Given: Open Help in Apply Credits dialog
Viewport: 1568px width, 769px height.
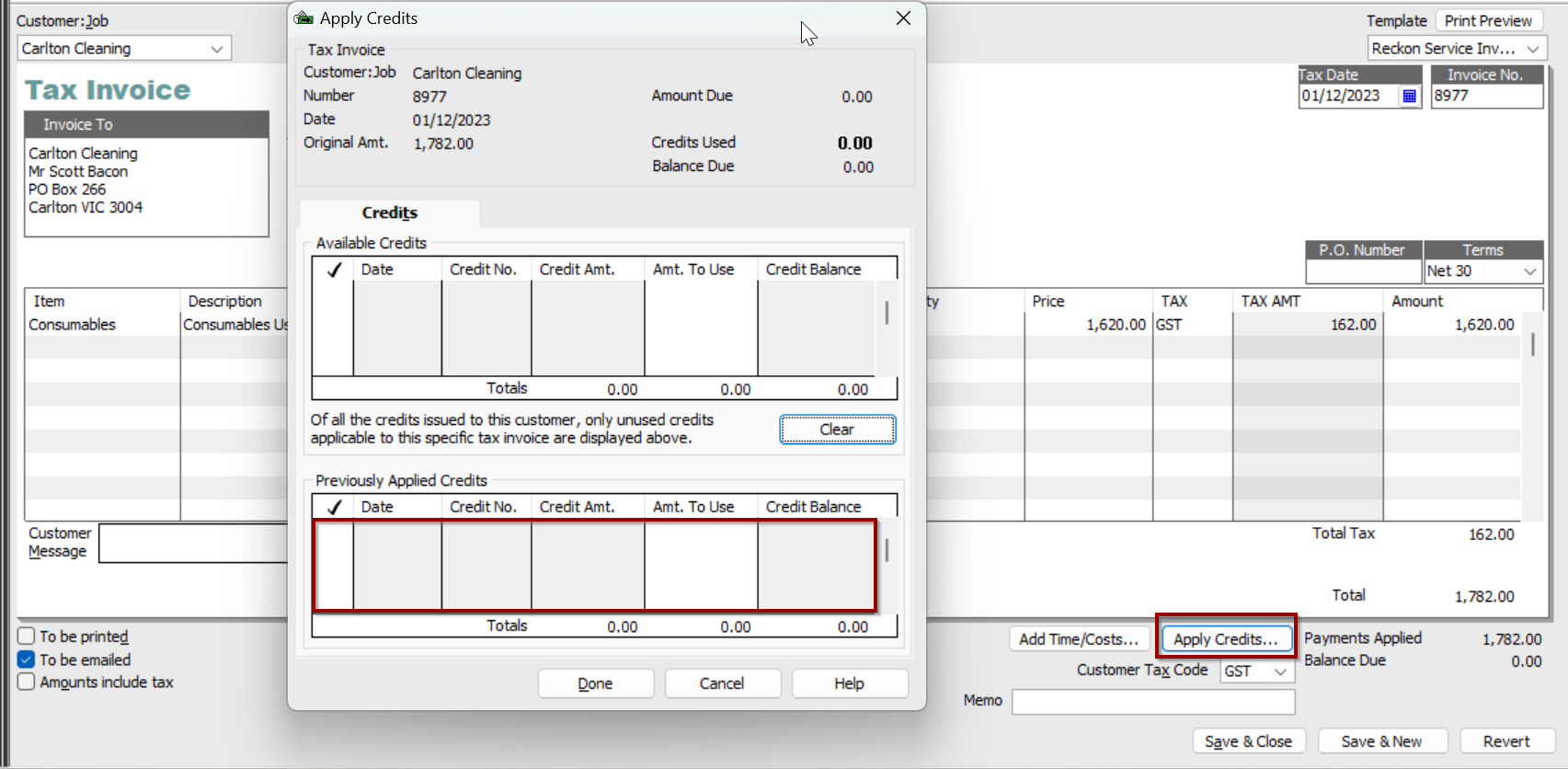Looking at the screenshot, I should tap(849, 683).
